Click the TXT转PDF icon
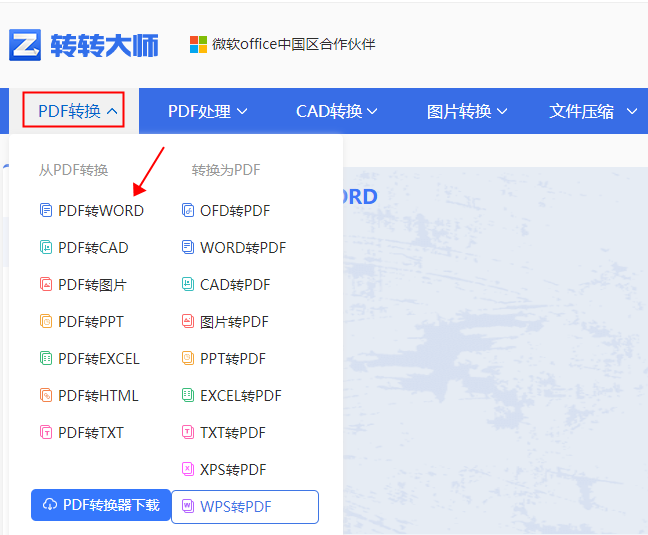This screenshot has width=648, height=535. click(x=188, y=433)
